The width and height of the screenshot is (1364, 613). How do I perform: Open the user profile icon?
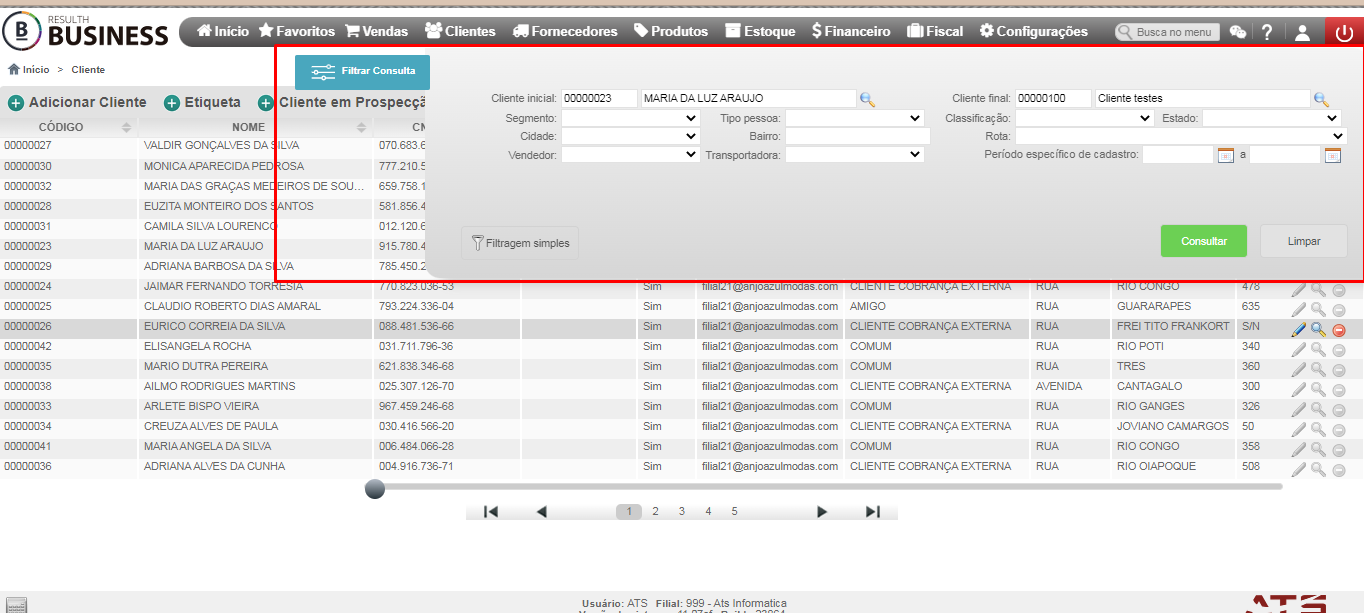(x=1302, y=32)
